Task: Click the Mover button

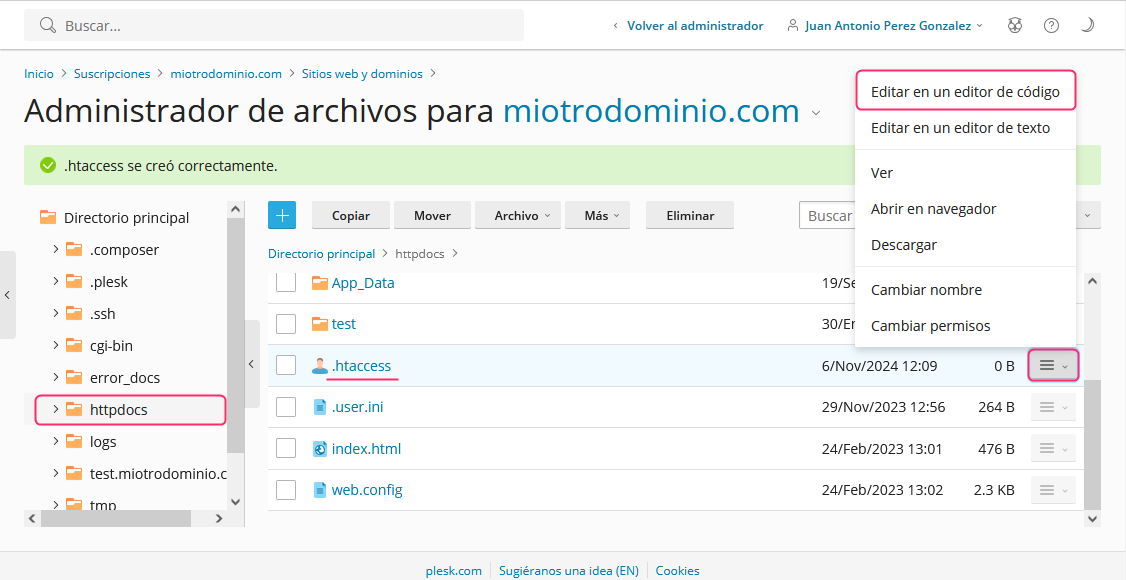Action: [432, 215]
